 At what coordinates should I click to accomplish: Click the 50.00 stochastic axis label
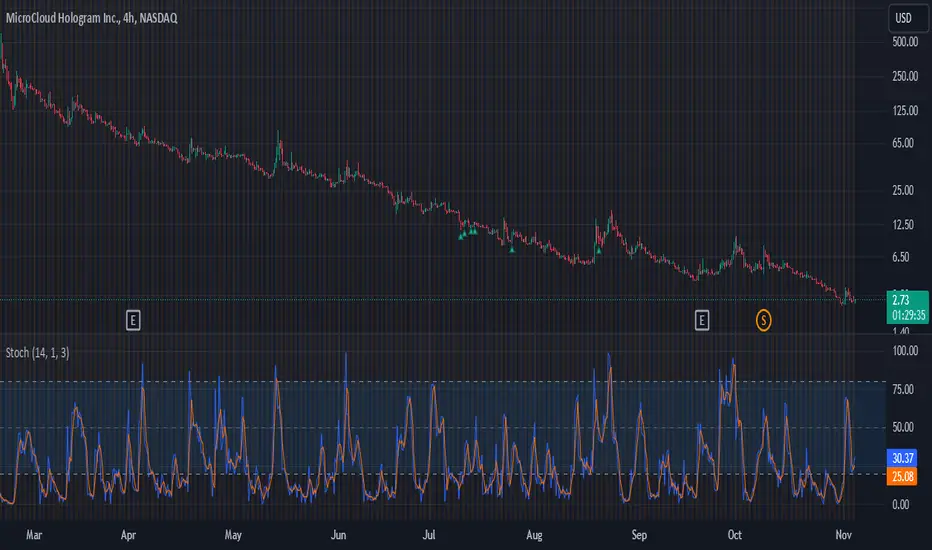click(903, 427)
